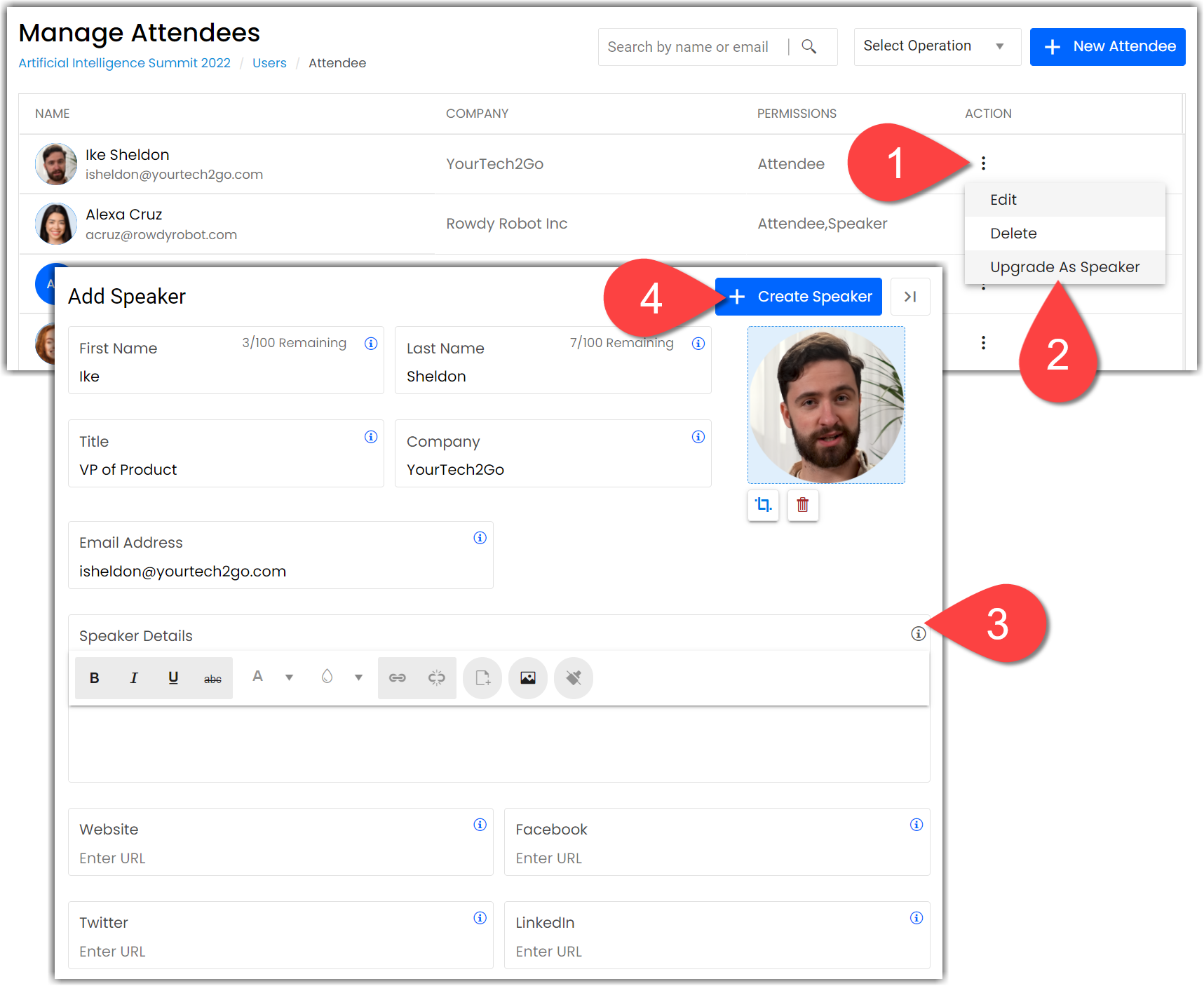Choose Delete from the action menu
Viewport: 1204px width, 986px height.
tap(1013, 234)
